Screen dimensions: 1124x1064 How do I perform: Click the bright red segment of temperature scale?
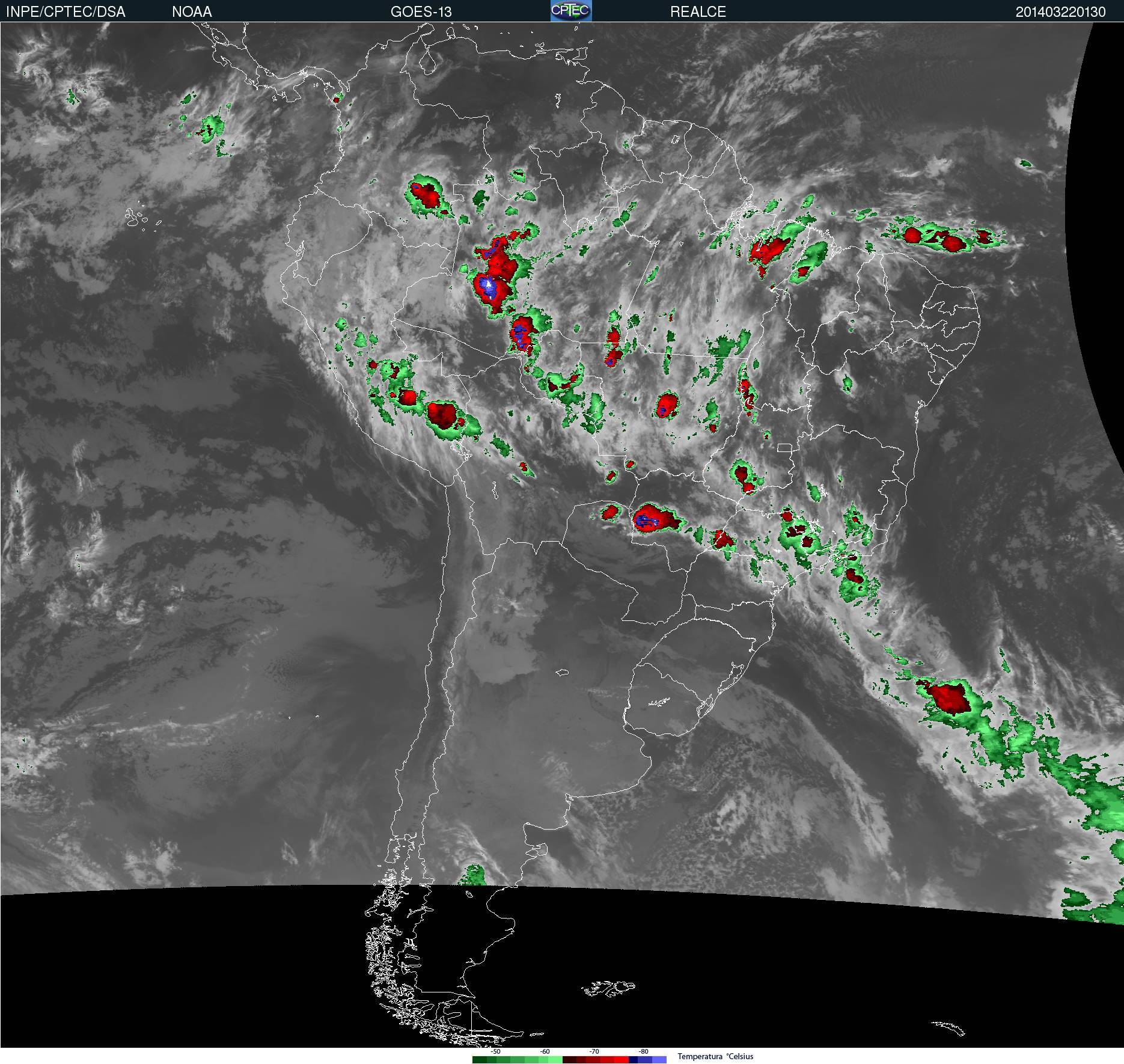(622, 1059)
